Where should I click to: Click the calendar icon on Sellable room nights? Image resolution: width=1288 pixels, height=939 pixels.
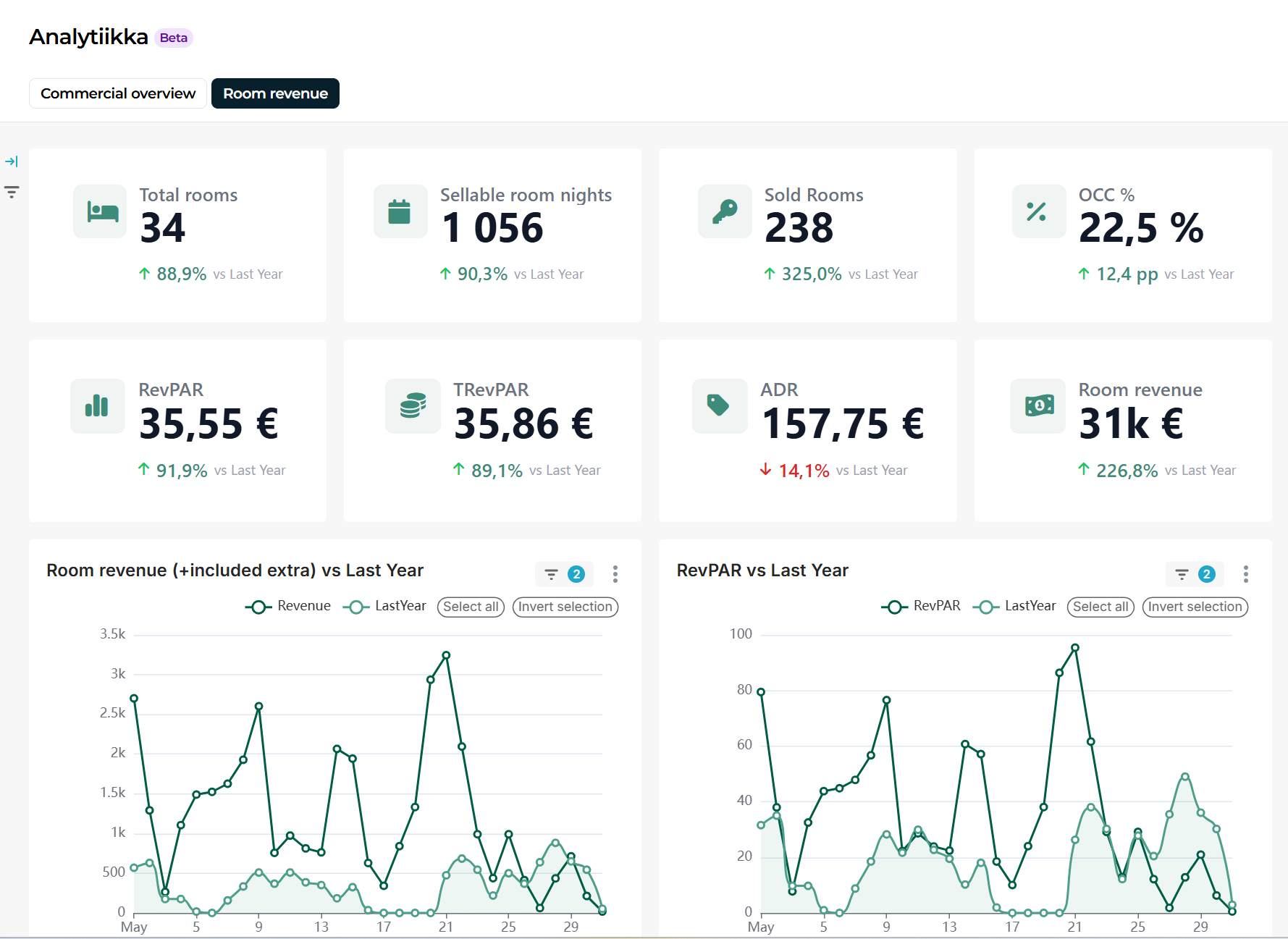[x=400, y=211]
